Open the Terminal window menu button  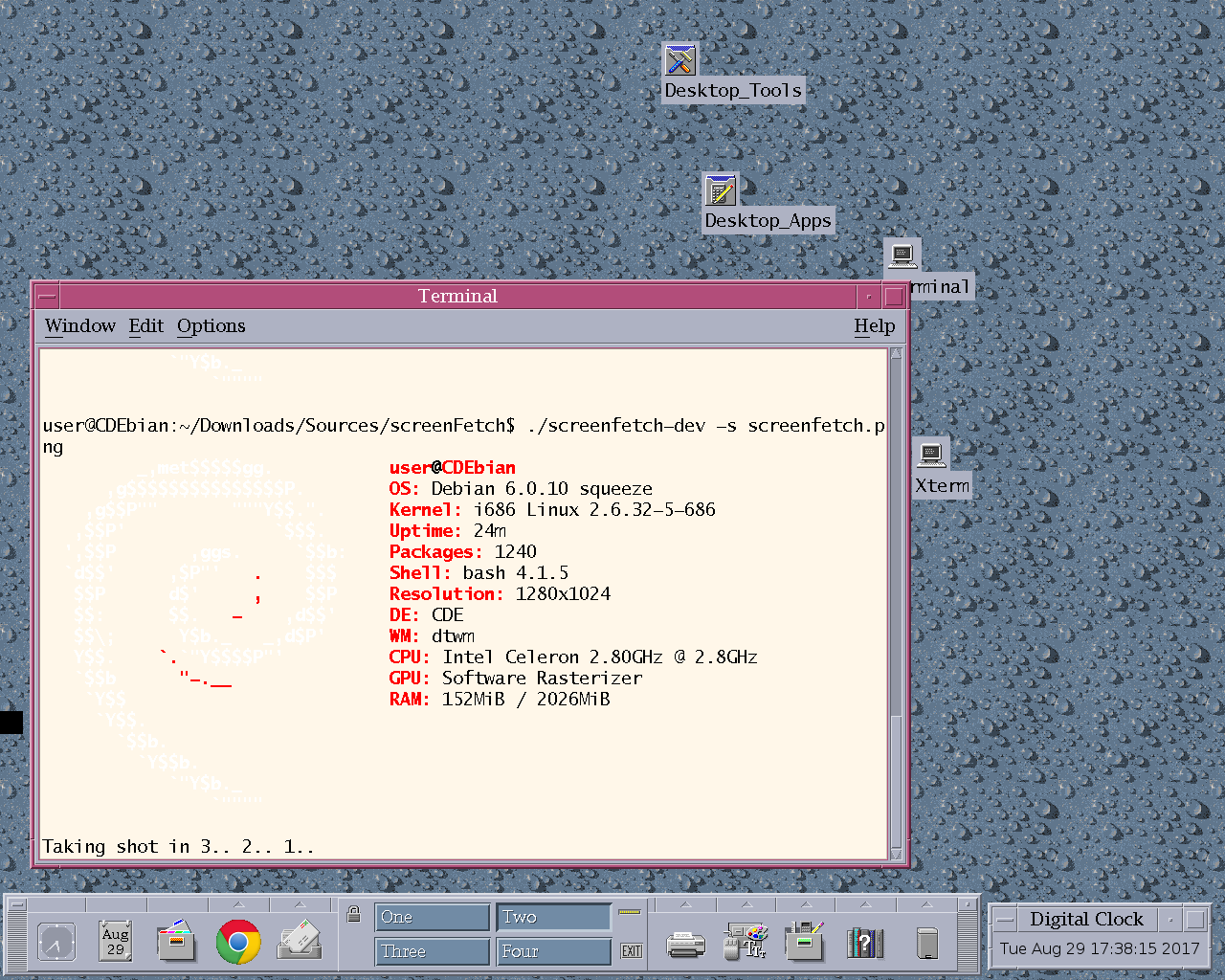[48, 297]
